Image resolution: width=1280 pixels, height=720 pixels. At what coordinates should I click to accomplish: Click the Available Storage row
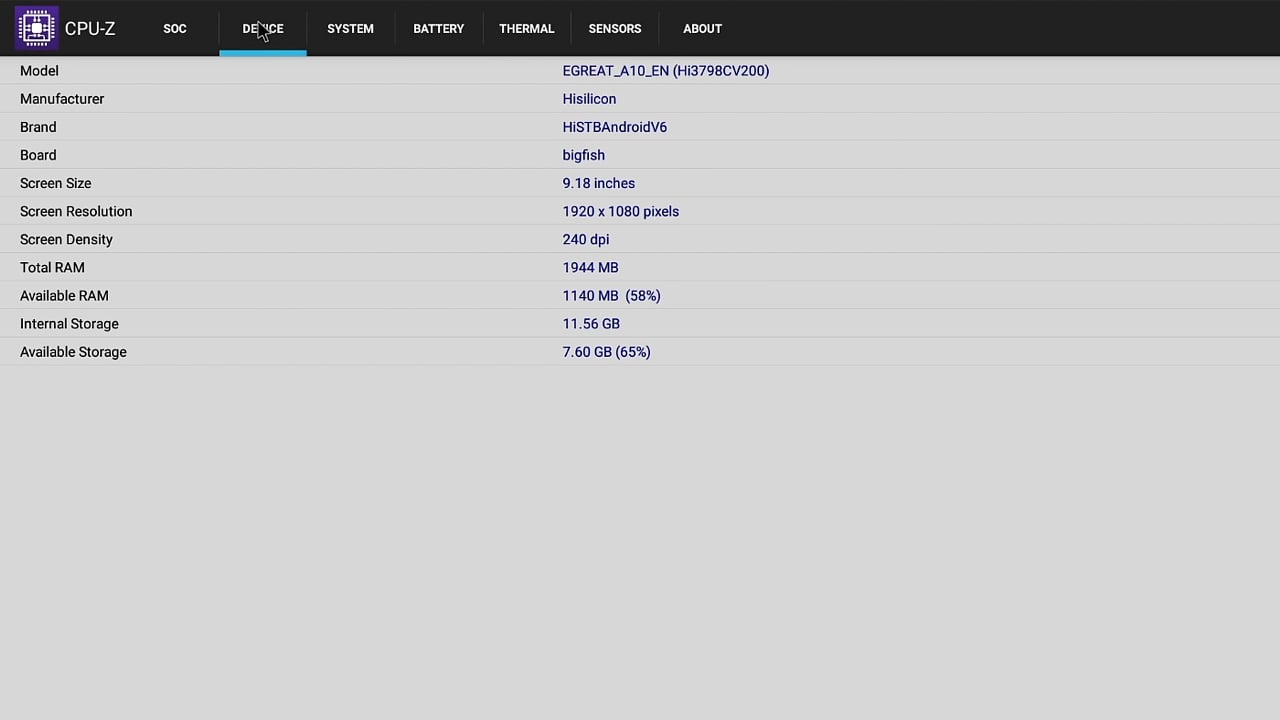606,351
